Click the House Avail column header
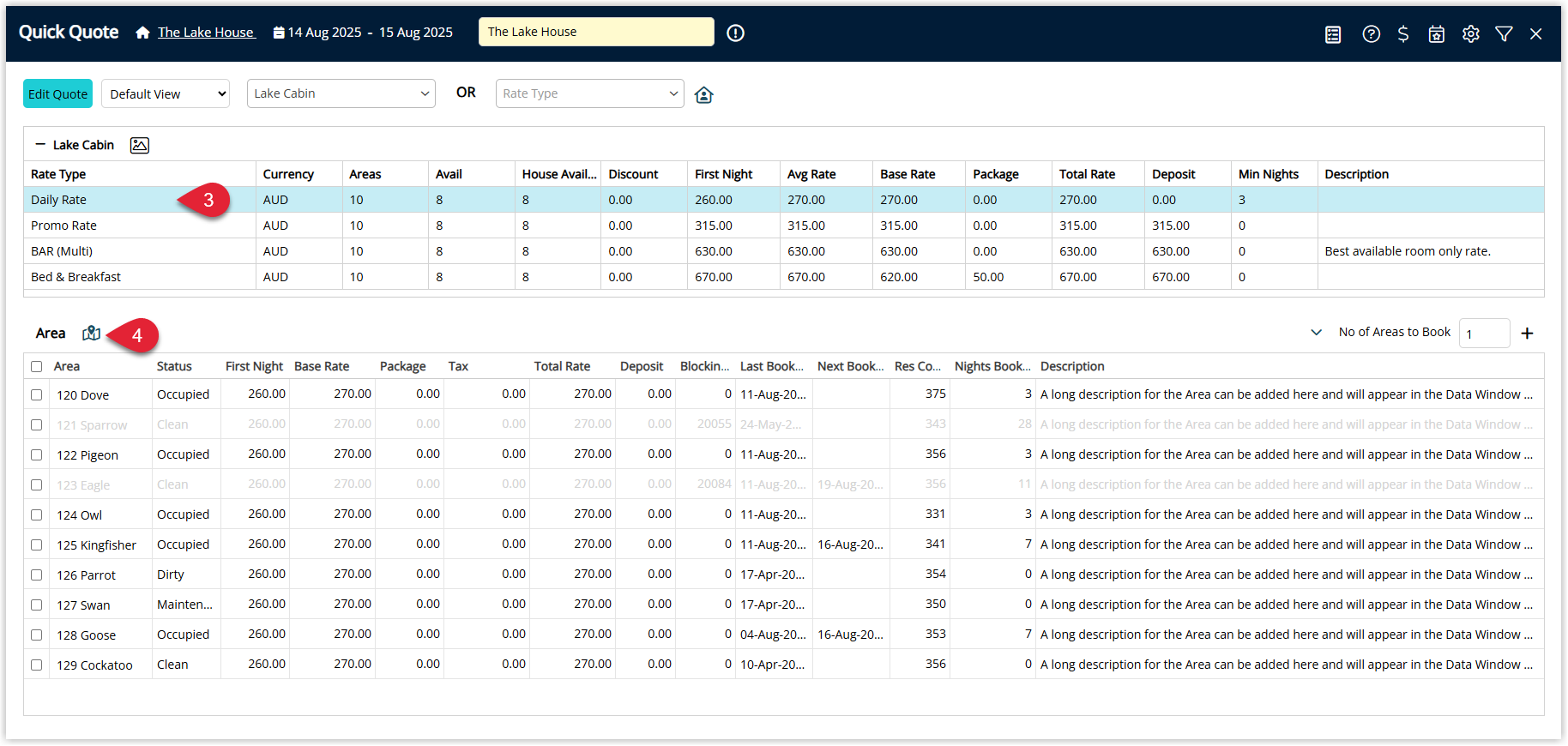 pos(559,174)
